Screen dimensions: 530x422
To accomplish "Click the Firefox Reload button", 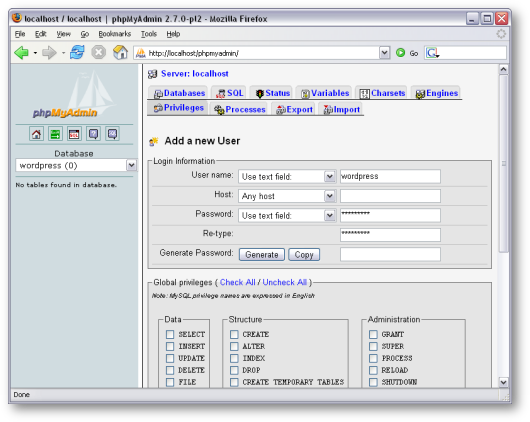I will pyautogui.click(x=77, y=53).
